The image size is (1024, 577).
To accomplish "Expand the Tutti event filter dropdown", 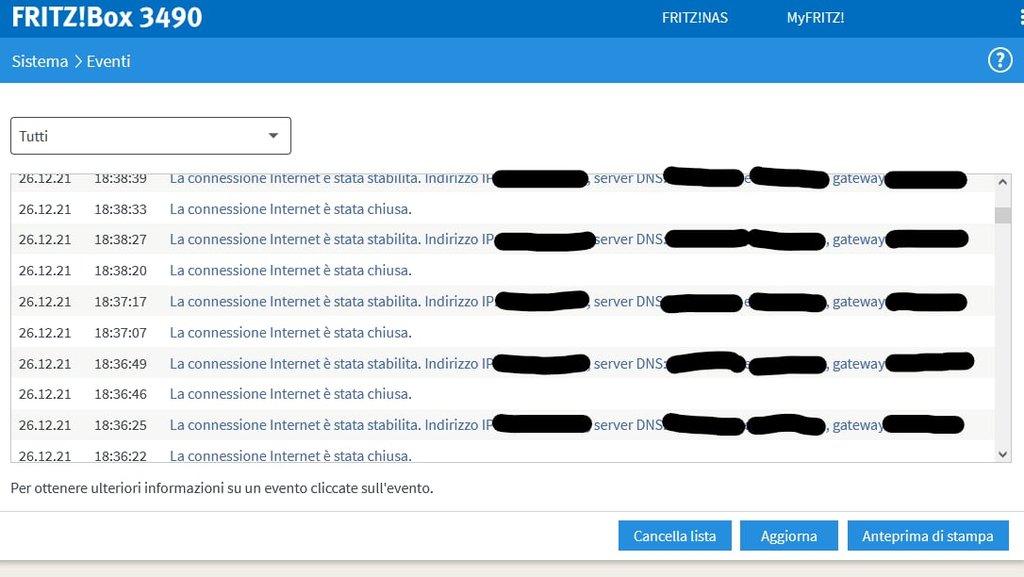I will [x=150, y=136].
